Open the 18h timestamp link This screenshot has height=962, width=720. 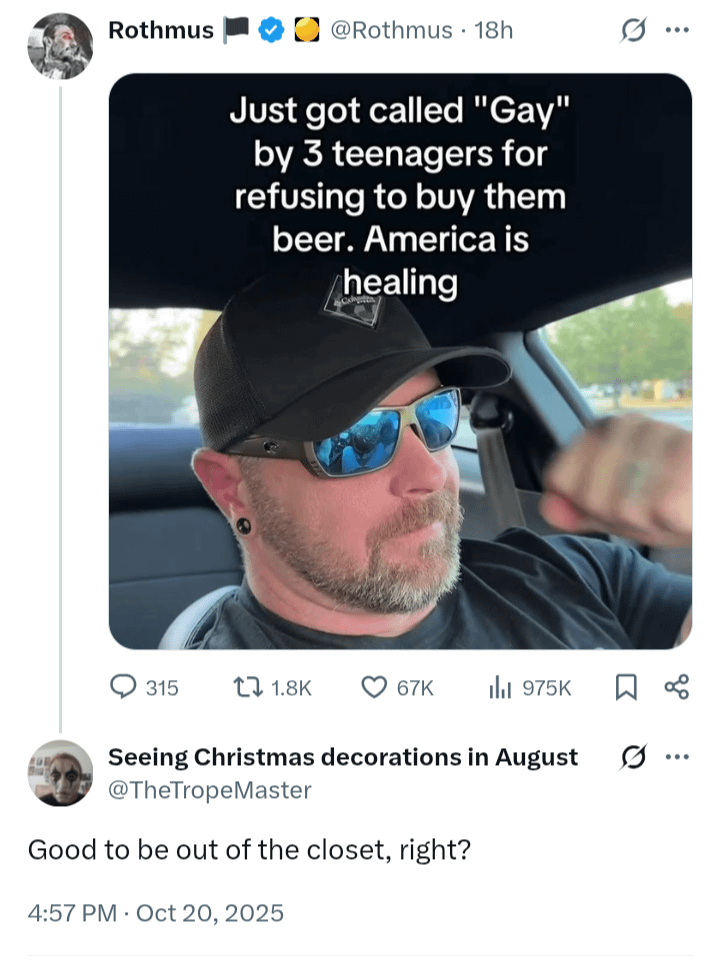pyautogui.click(x=494, y=31)
